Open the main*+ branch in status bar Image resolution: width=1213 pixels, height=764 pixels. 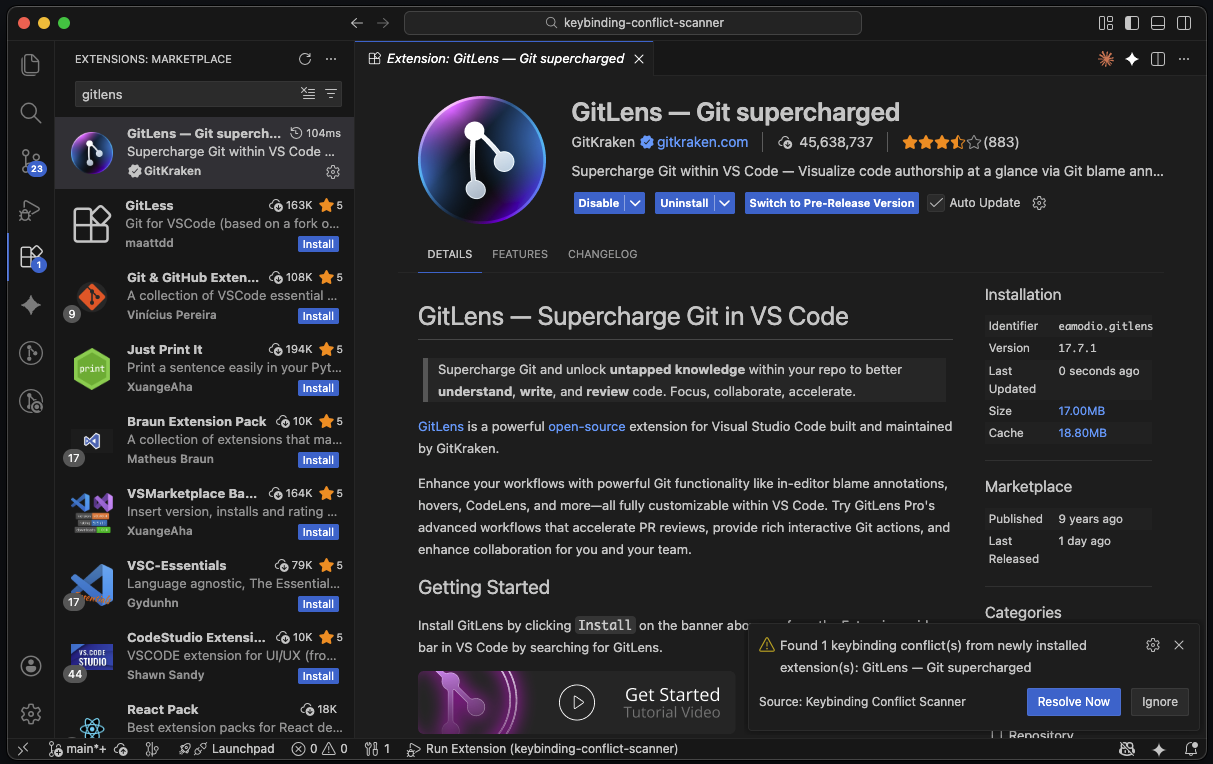coord(79,749)
